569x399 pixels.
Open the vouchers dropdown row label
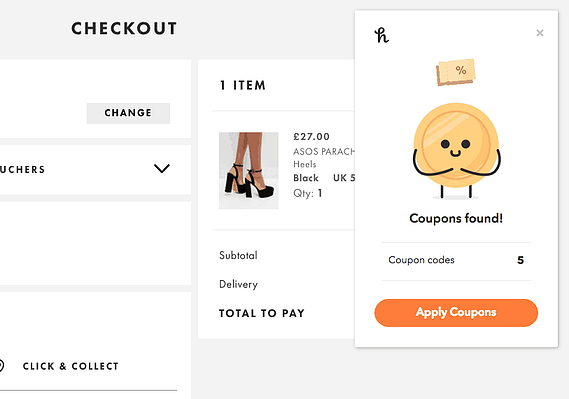click(x=22, y=169)
